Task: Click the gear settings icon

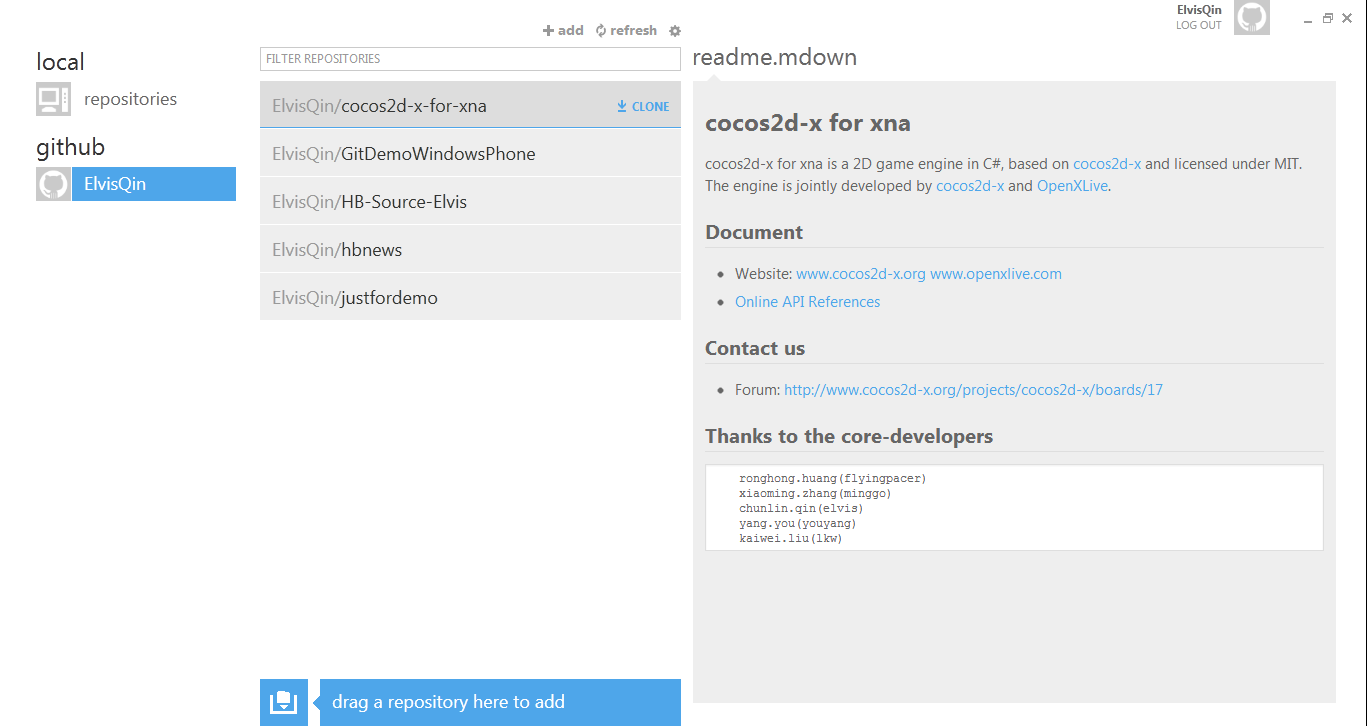Action: [675, 31]
